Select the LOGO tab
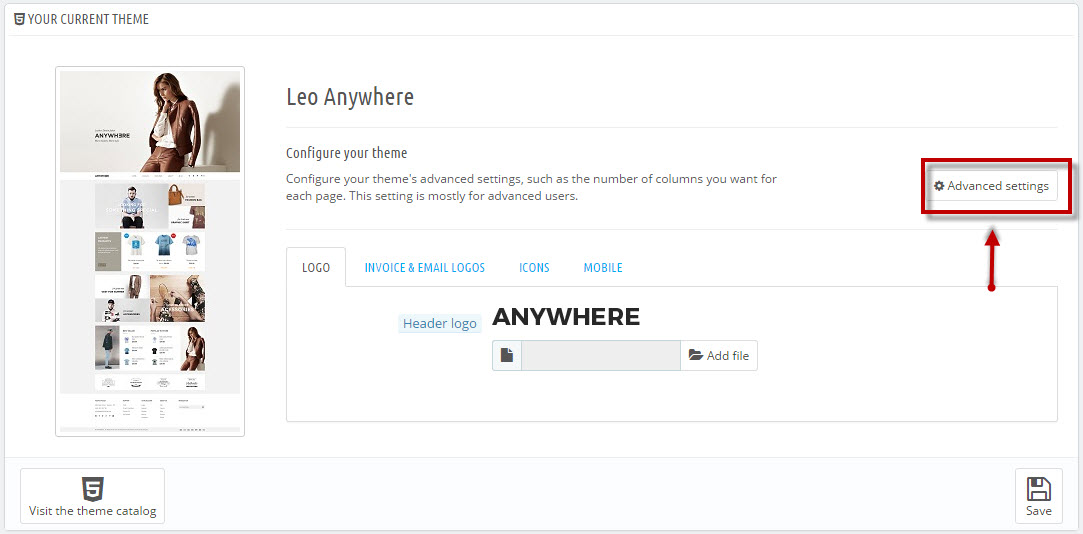The image size is (1083, 534). tap(316, 267)
